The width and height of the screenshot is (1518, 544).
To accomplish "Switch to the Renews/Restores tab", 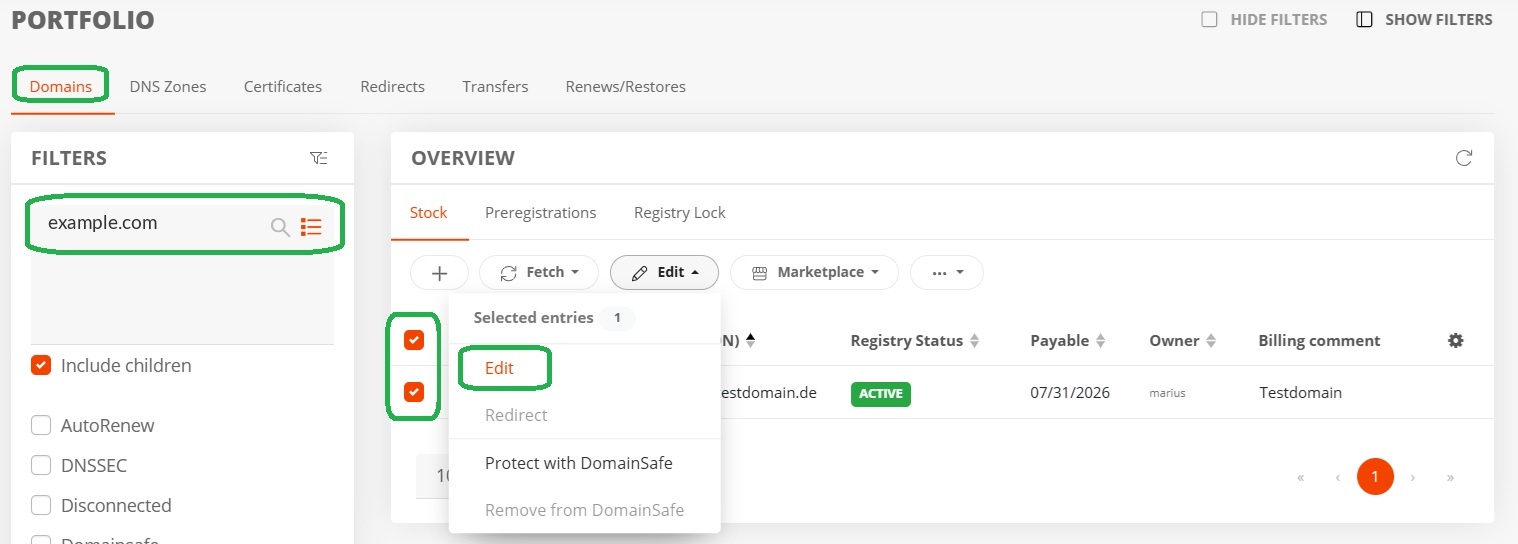I will [626, 86].
